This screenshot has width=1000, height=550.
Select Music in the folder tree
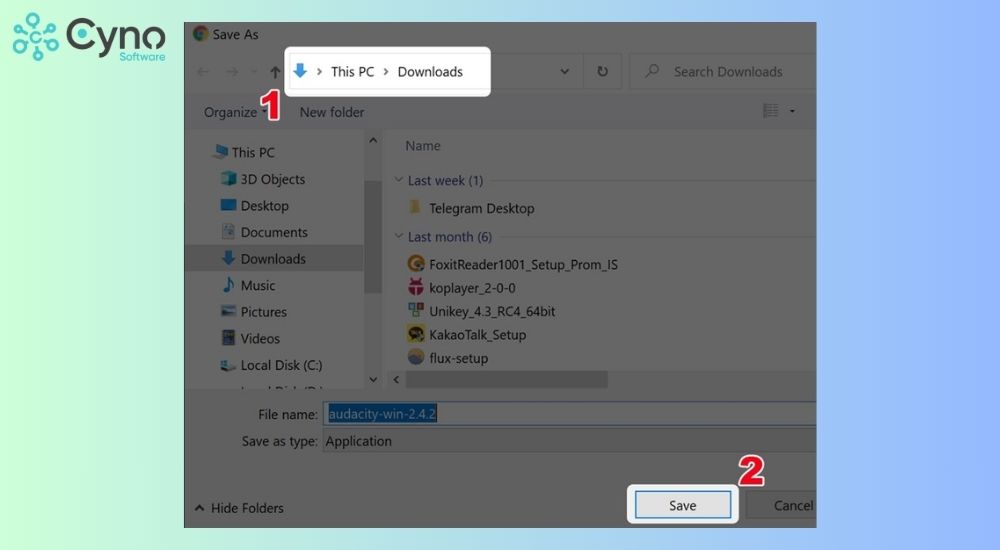pos(258,285)
